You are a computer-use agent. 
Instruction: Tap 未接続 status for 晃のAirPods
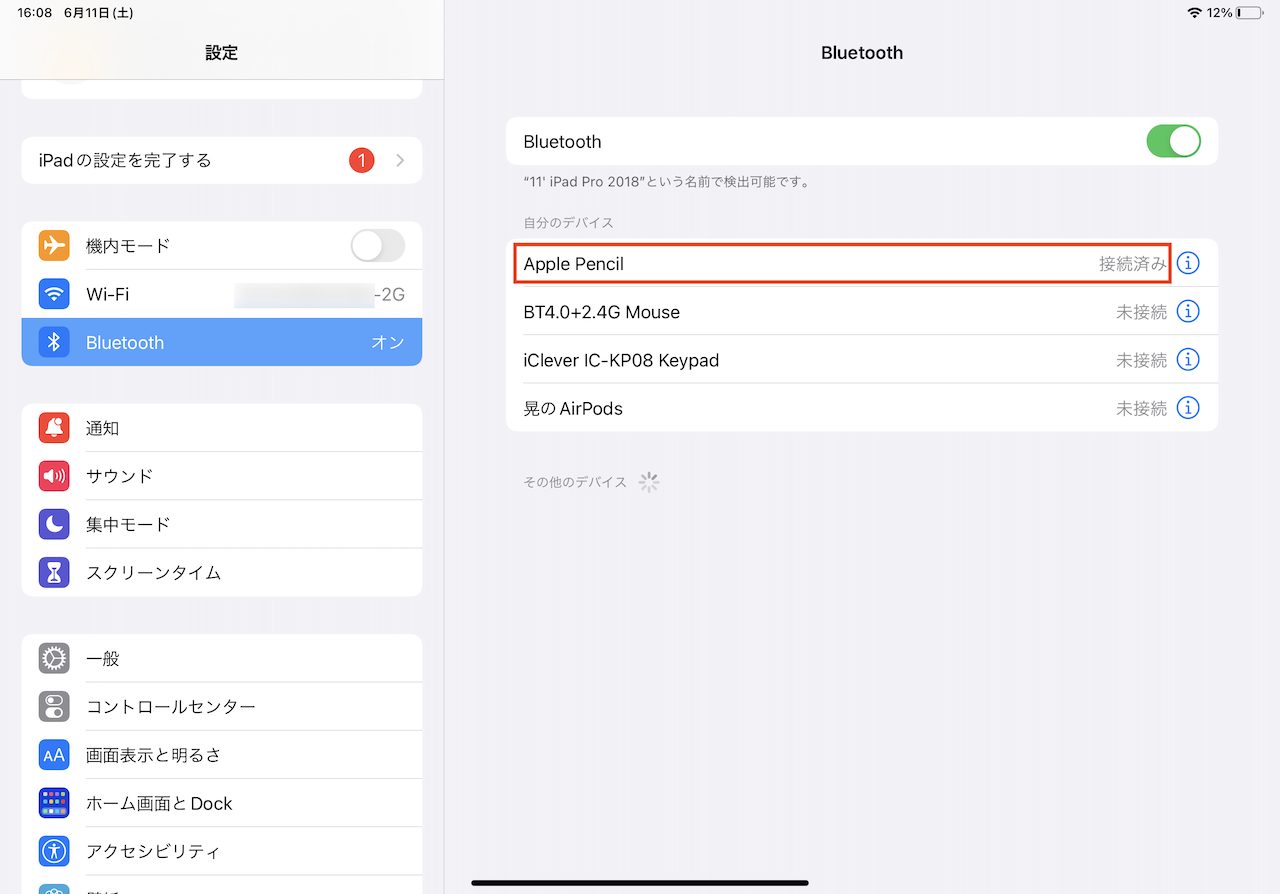coord(1142,408)
